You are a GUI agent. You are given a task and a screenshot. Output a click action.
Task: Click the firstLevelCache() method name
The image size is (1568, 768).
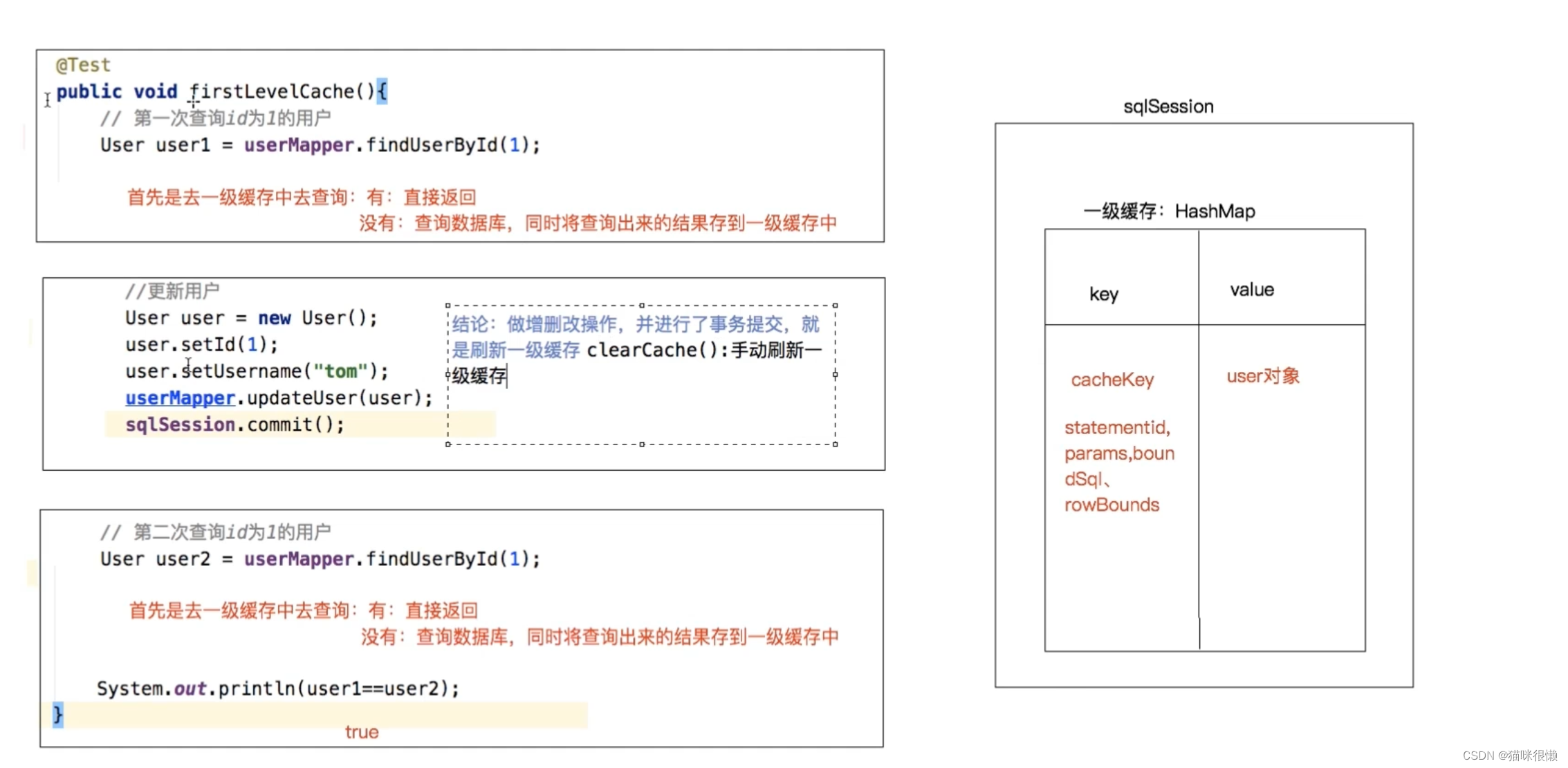tap(282, 91)
